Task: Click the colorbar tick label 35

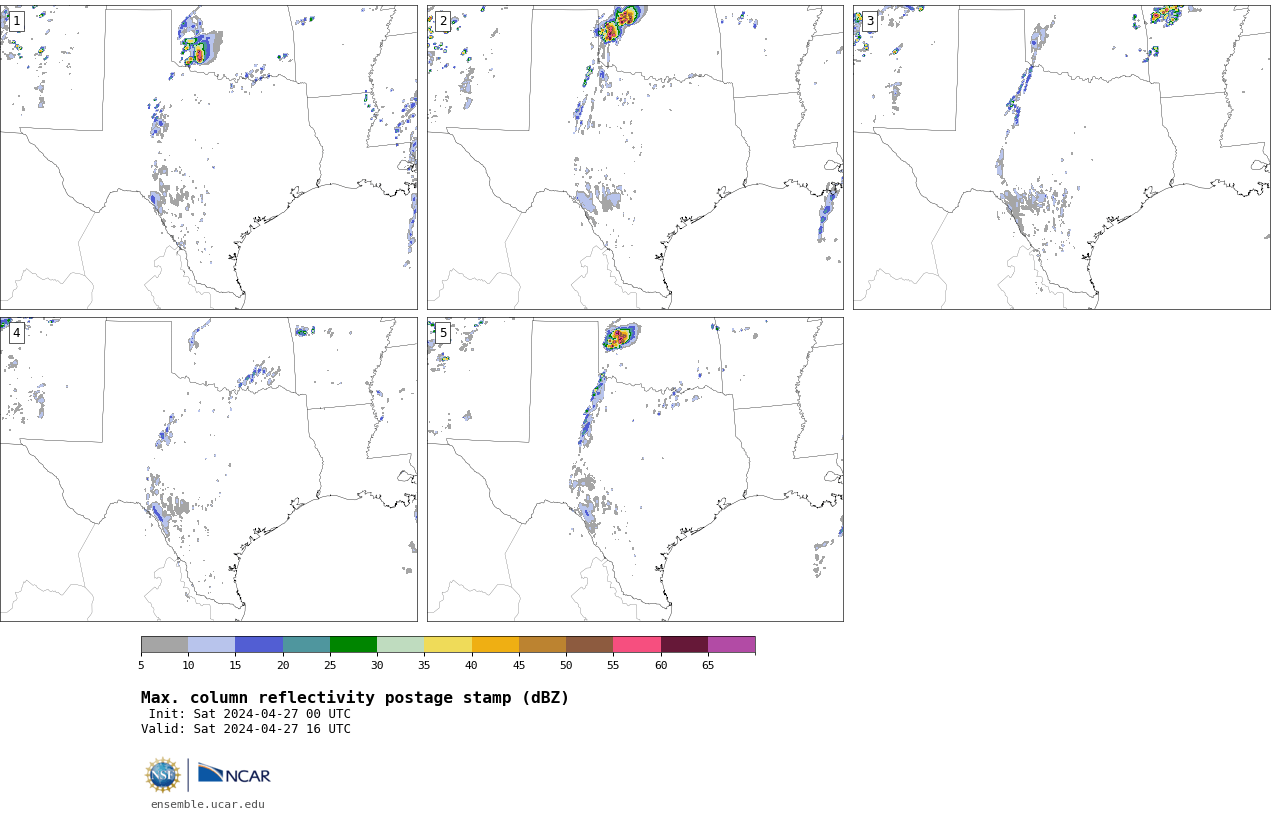Action: click(424, 666)
